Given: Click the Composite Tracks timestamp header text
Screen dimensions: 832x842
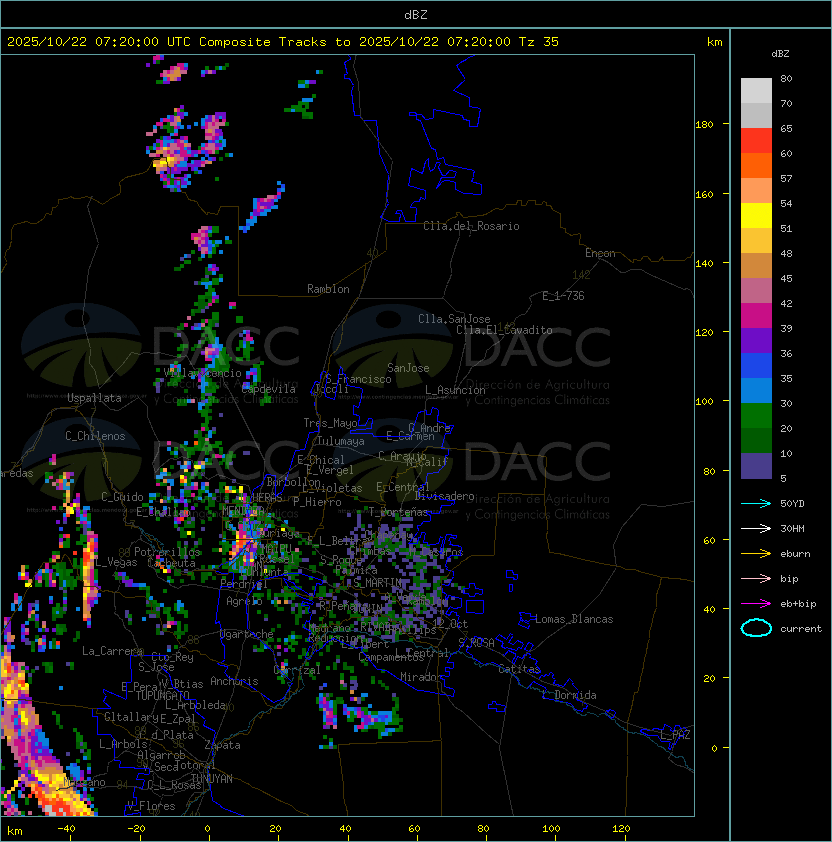Looking at the screenshot, I should point(283,42).
